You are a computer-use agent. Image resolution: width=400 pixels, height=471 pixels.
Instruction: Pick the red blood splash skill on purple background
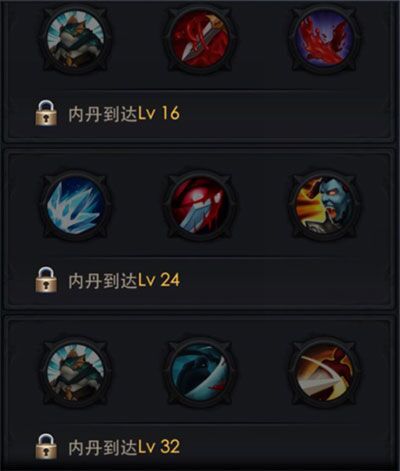tap(324, 38)
